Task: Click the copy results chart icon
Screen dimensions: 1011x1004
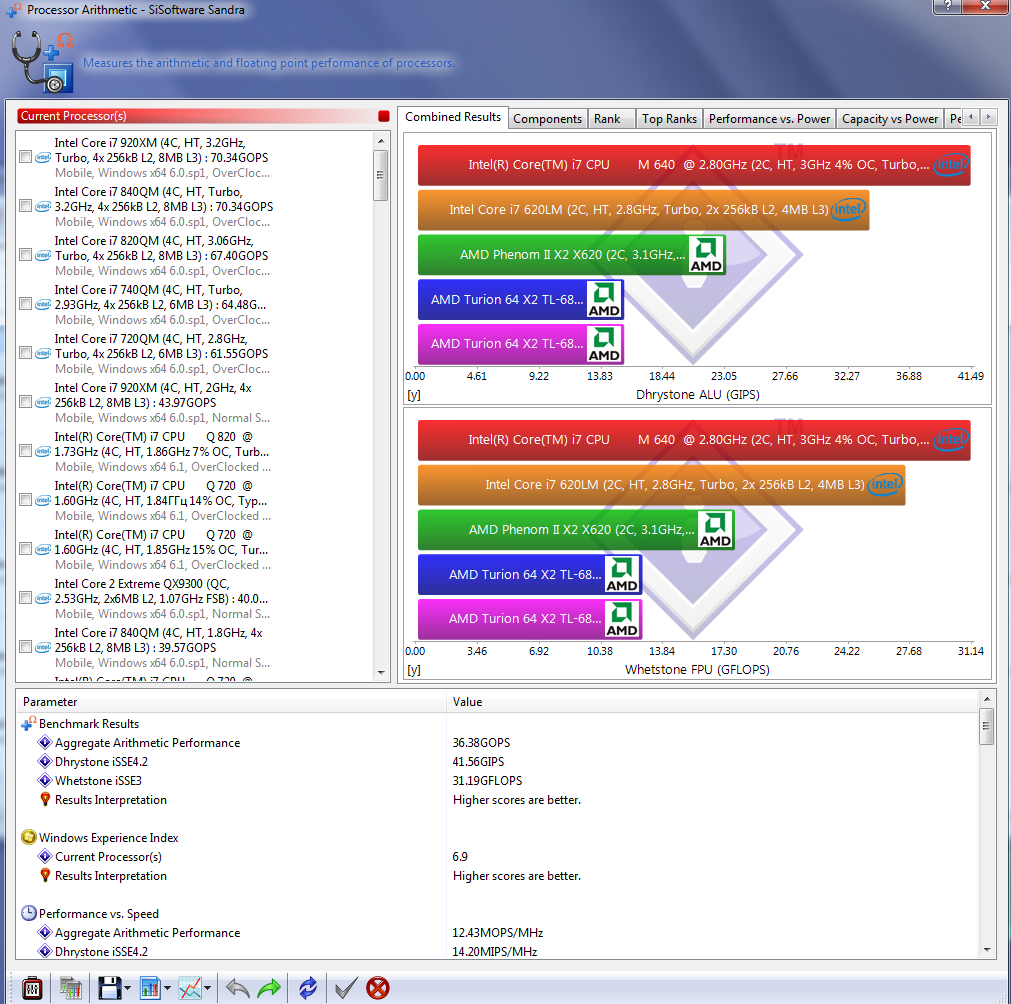Action: click(70, 987)
